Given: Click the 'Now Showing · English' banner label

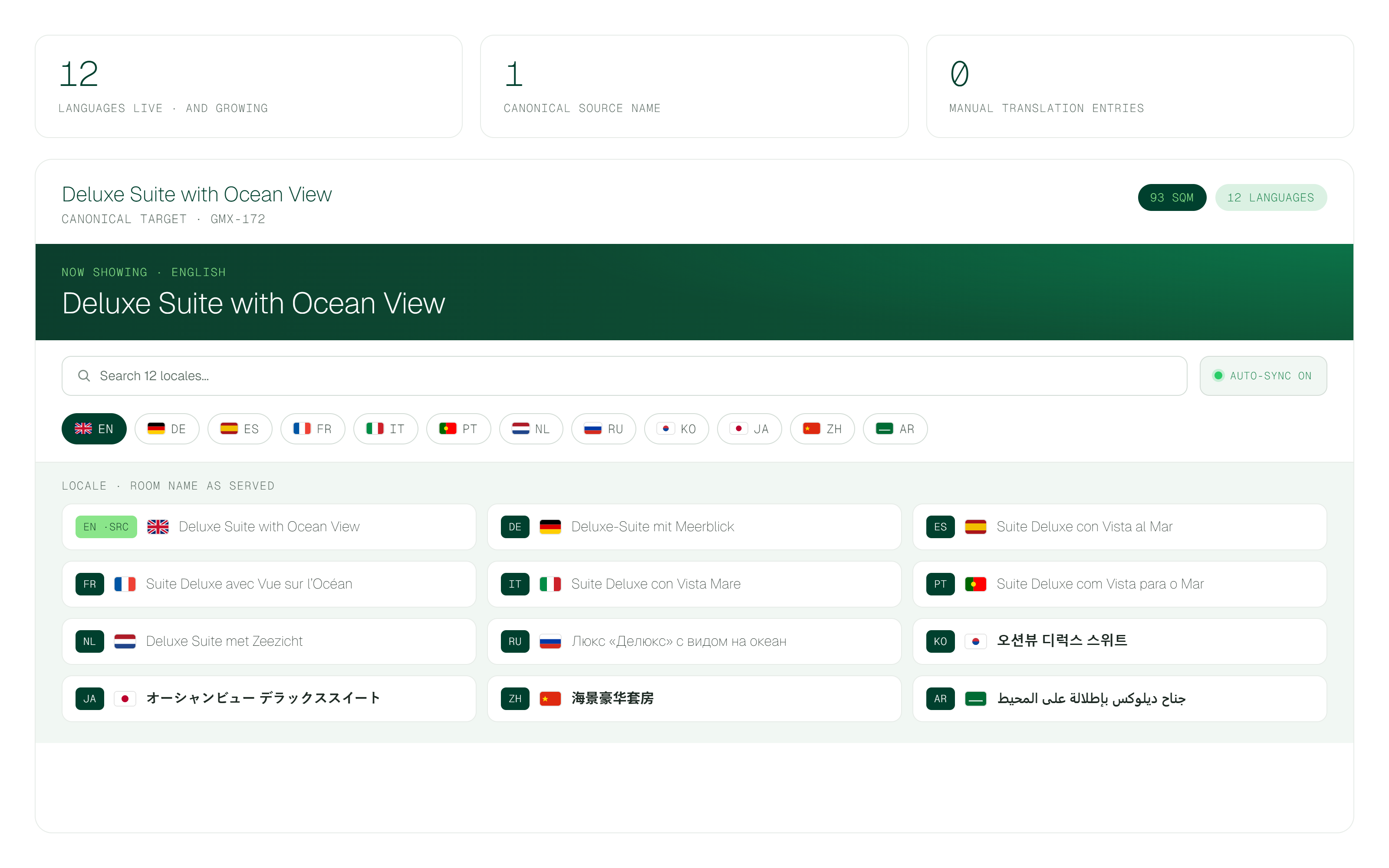Looking at the screenshot, I should tap(144, 273).
